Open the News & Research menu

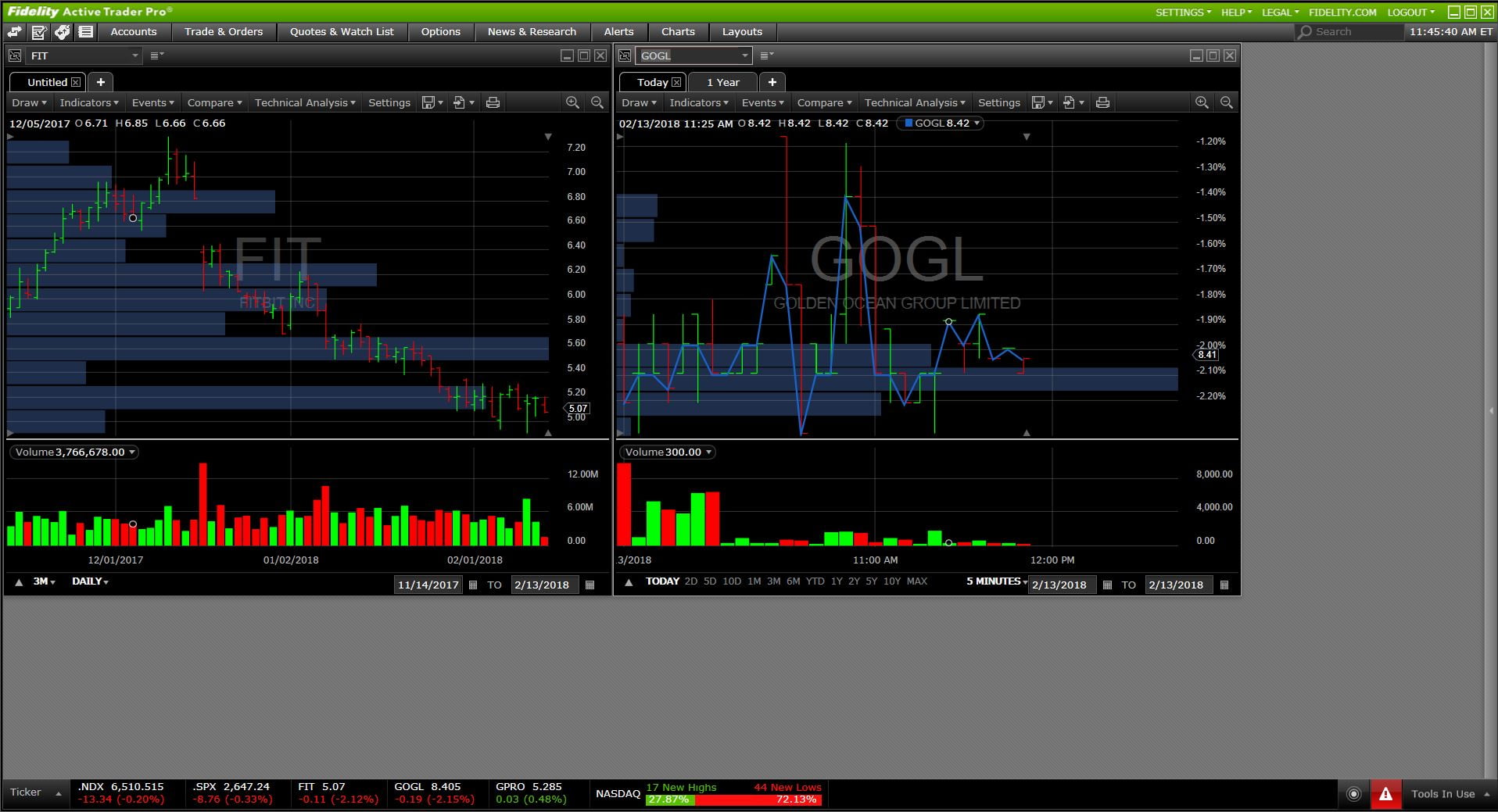click(x=532, y=32)
